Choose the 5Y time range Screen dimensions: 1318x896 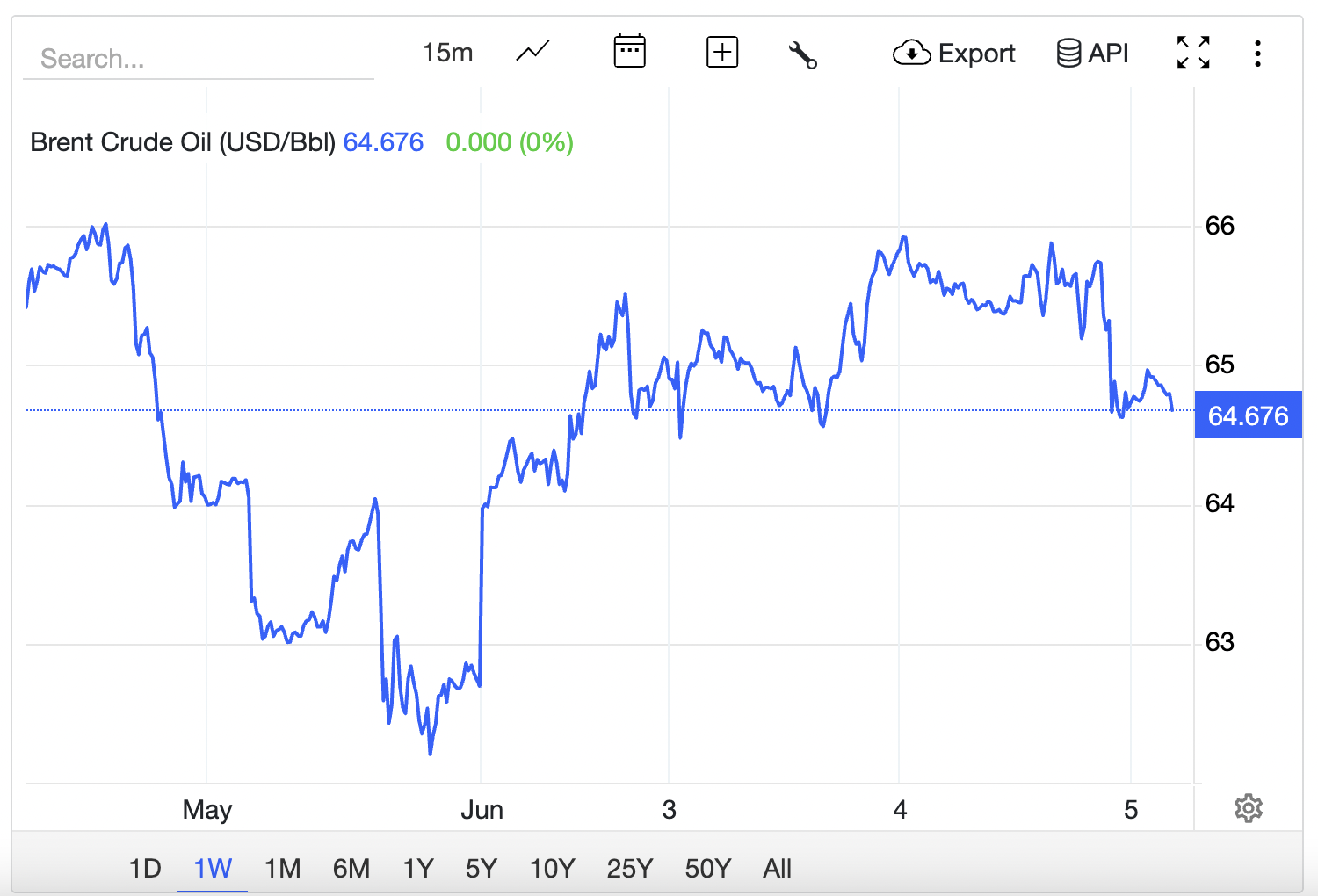pos(482,869)
